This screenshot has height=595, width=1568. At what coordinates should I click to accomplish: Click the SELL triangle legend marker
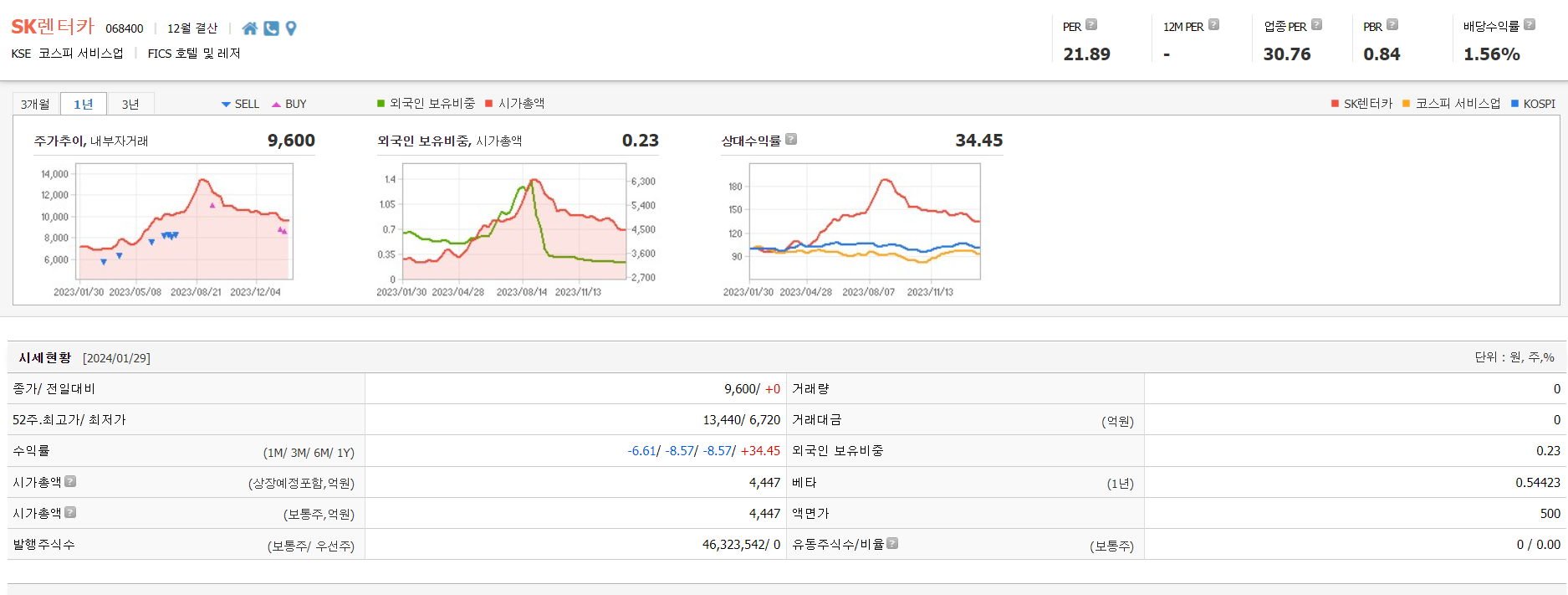[226, 105]
